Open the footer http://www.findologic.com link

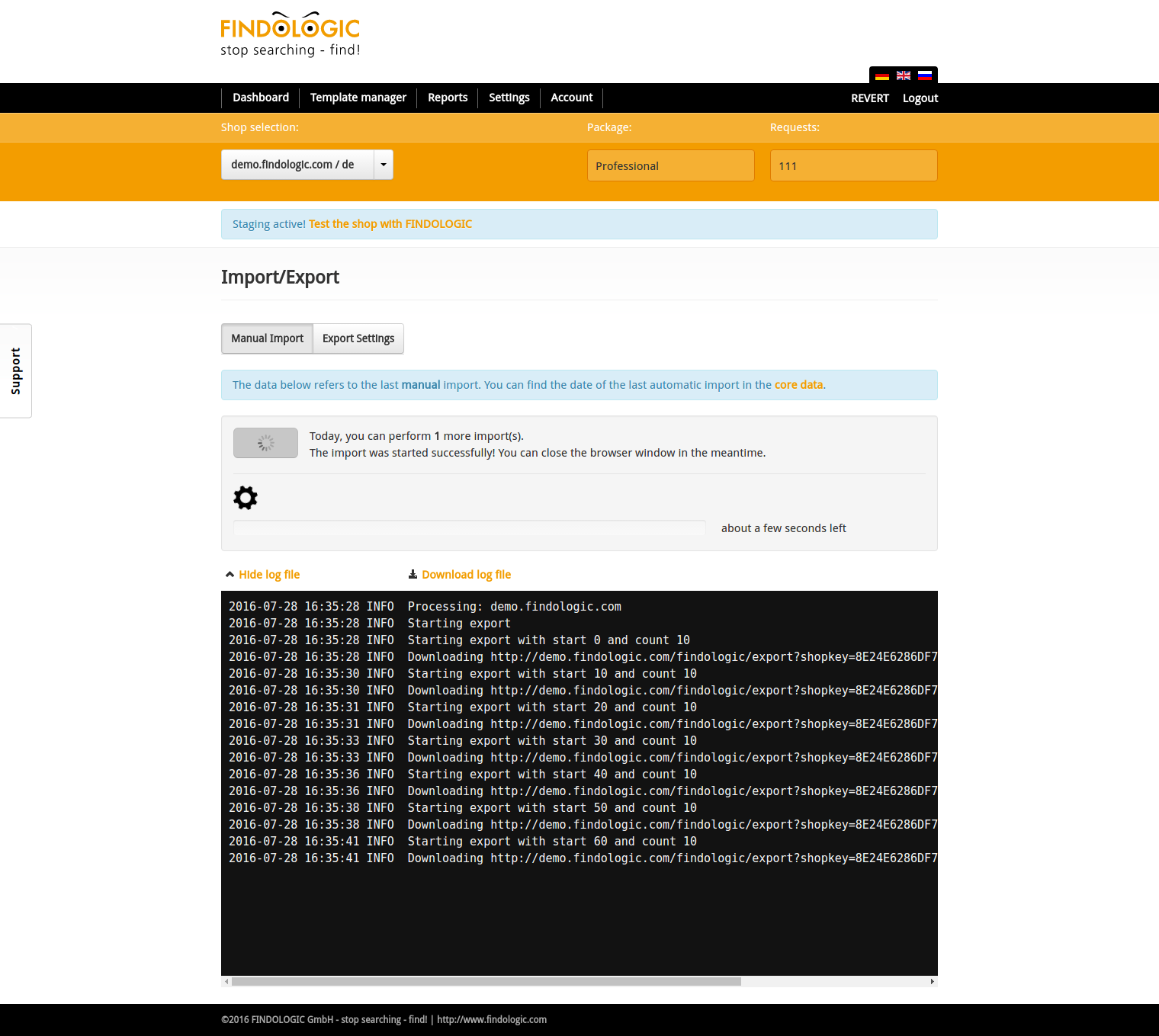click(x=492, y=1020)
